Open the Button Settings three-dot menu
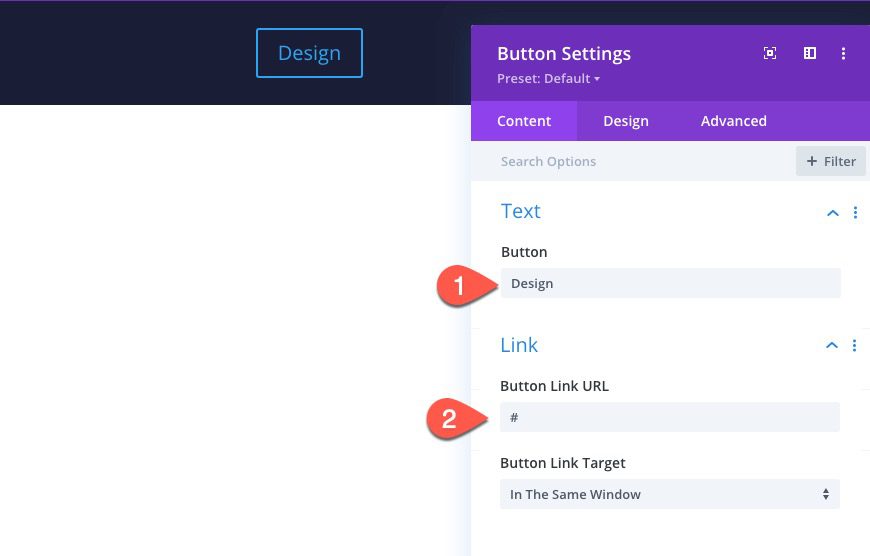Viewport: 870px width, 556px height. tap(844, 54)
